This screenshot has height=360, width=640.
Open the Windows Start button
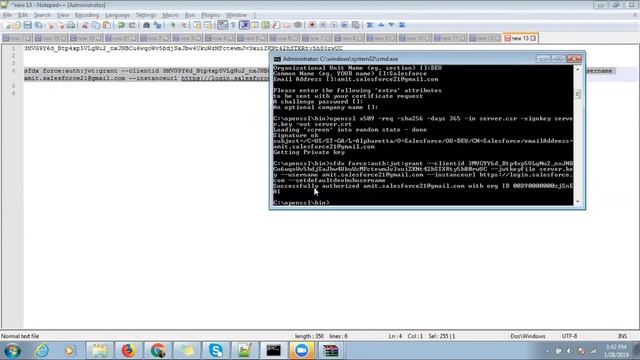tap(12, 351)
